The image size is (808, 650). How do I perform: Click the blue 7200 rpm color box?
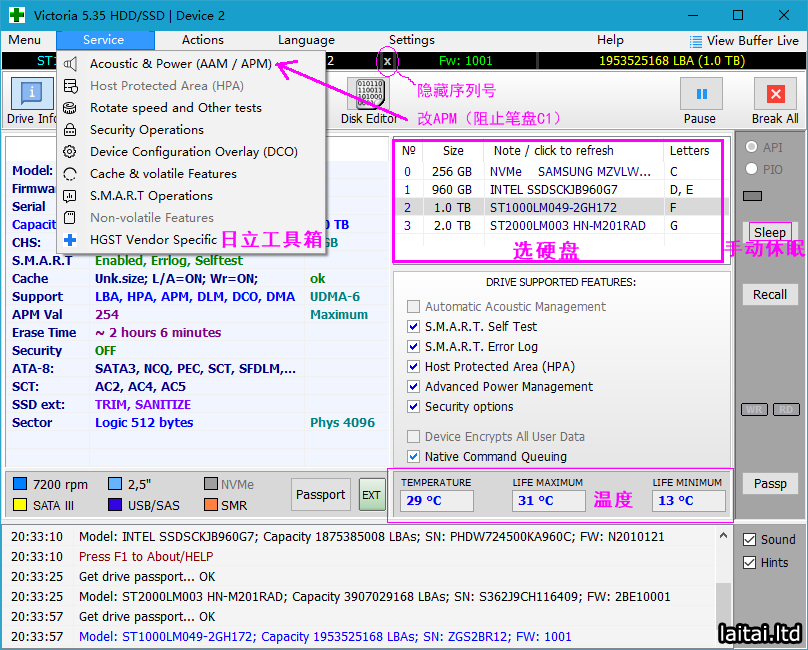[20, 485]
